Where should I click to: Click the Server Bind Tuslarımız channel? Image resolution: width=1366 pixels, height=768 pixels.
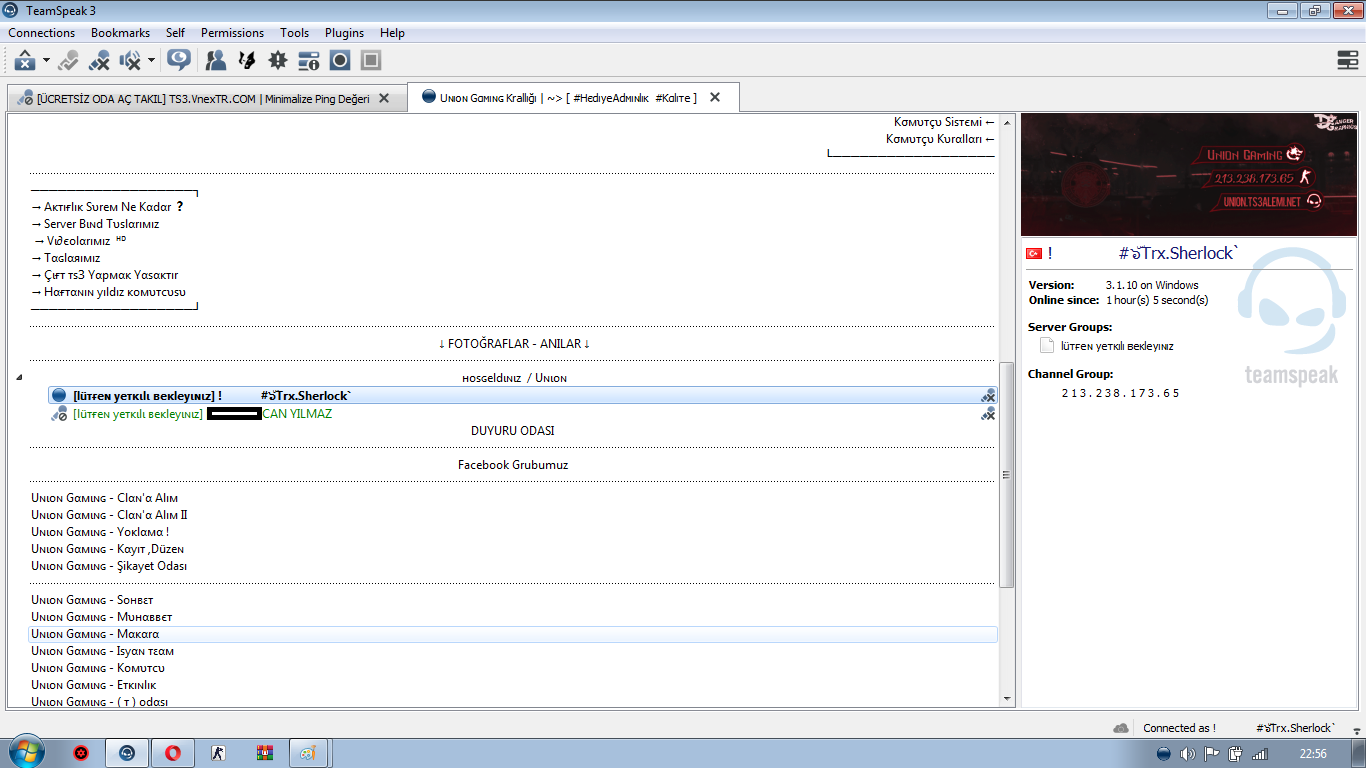click(95, 224)
